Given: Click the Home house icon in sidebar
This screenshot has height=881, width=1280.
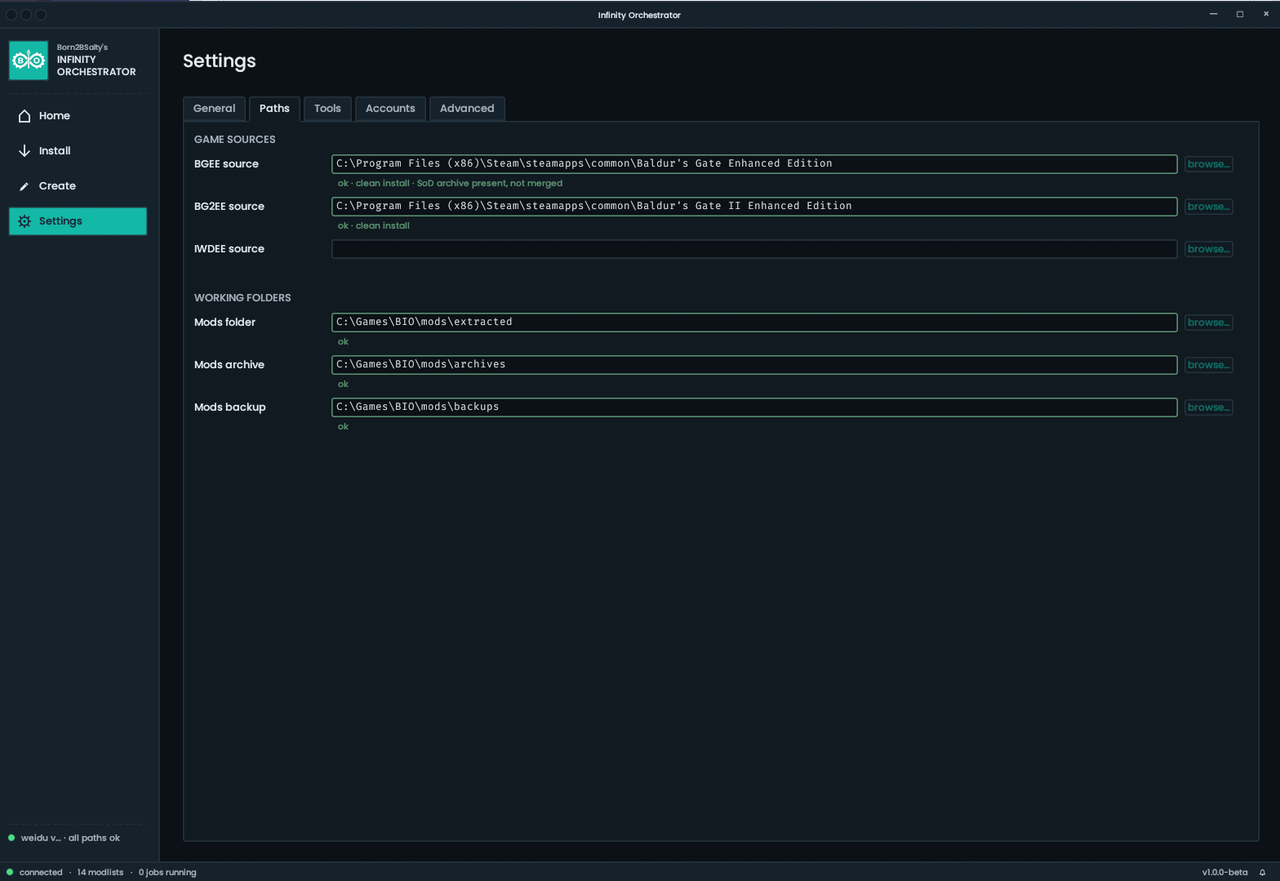Looking at the screenshot, I should (24, 116).
